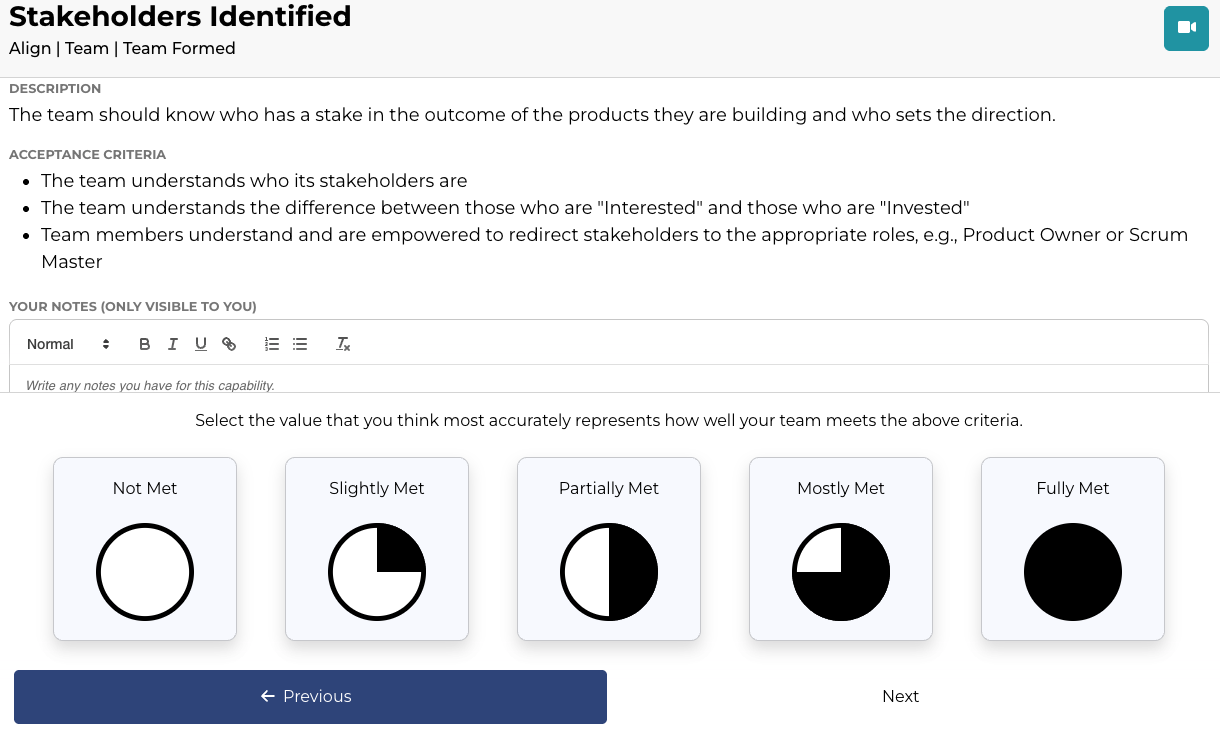
Task: Apply numbered list formatting
Action: click(x=272, y=344)
